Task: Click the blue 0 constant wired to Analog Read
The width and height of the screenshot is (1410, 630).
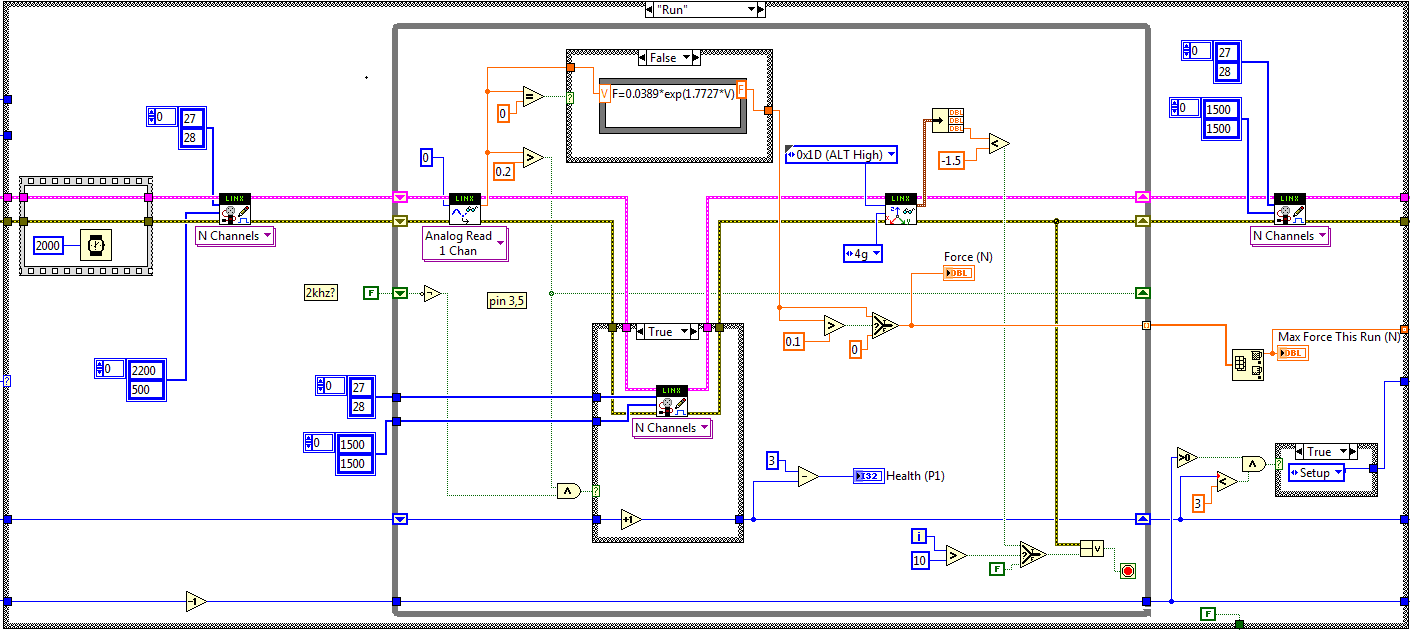Action: pyautogui.click(x=425, y=157)
